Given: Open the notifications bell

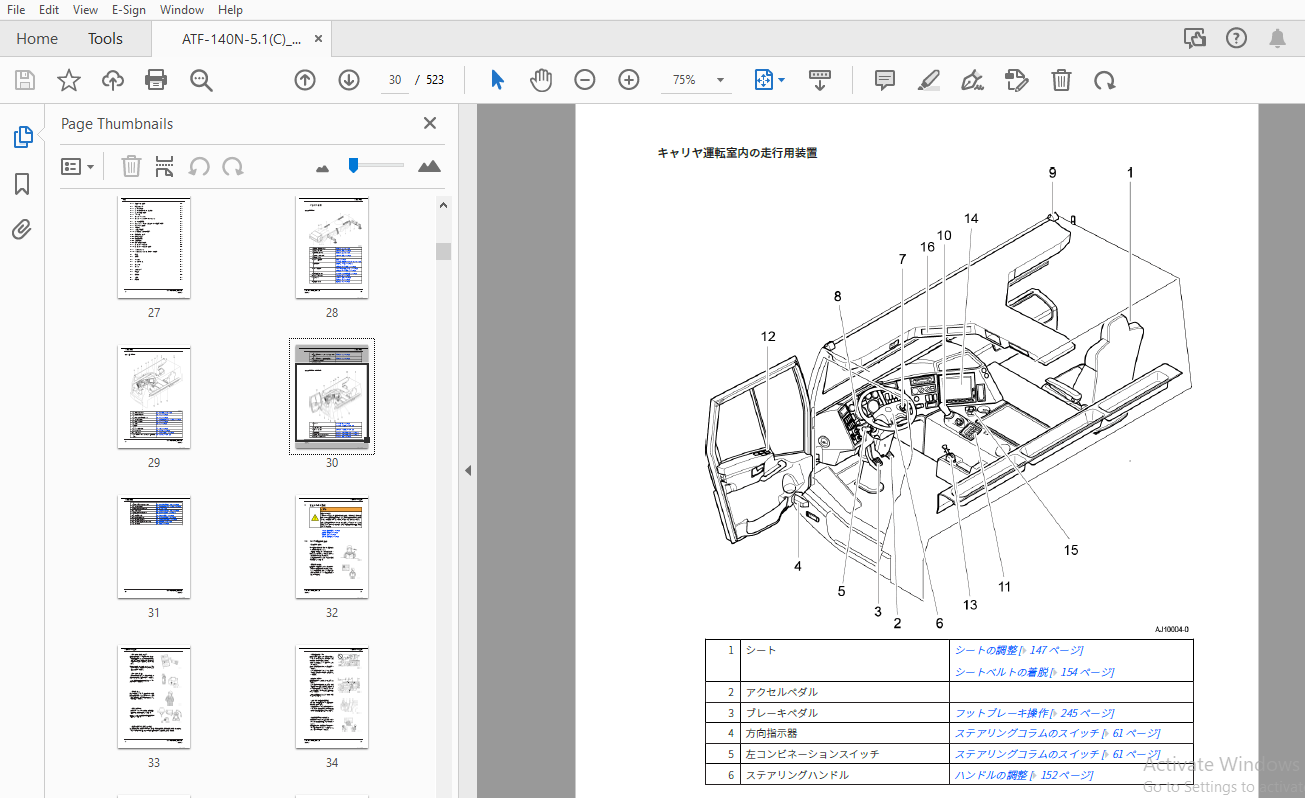Looking at the screenshot, I should point(1278,38).
